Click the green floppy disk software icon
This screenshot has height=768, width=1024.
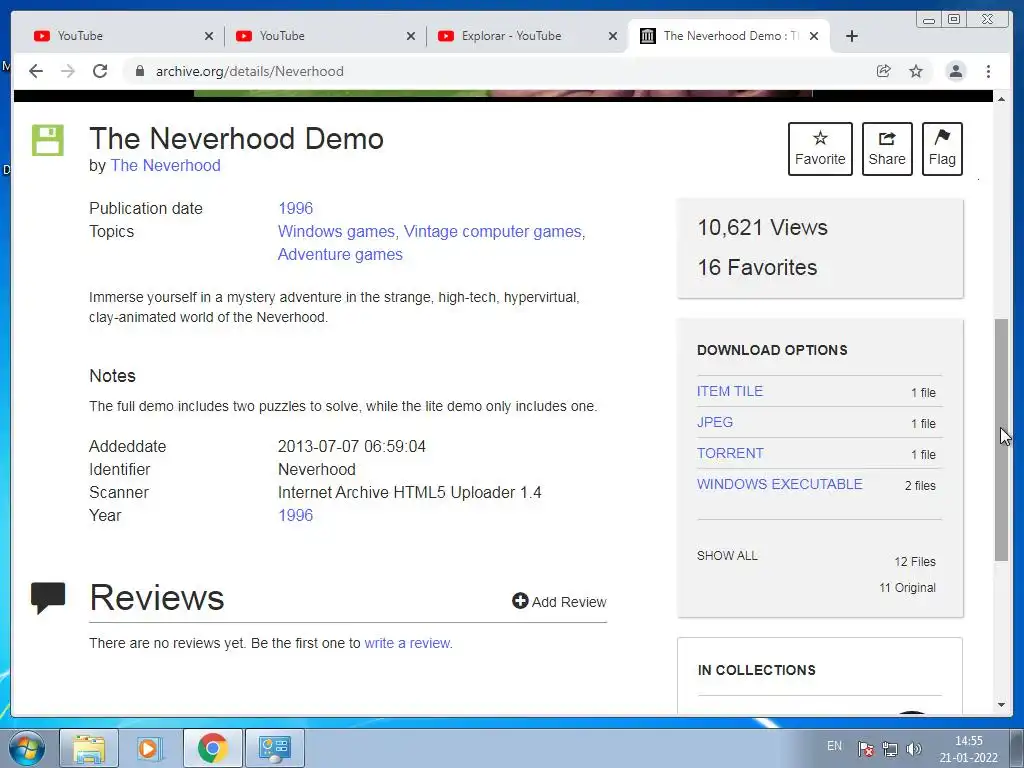pos(48,140)
